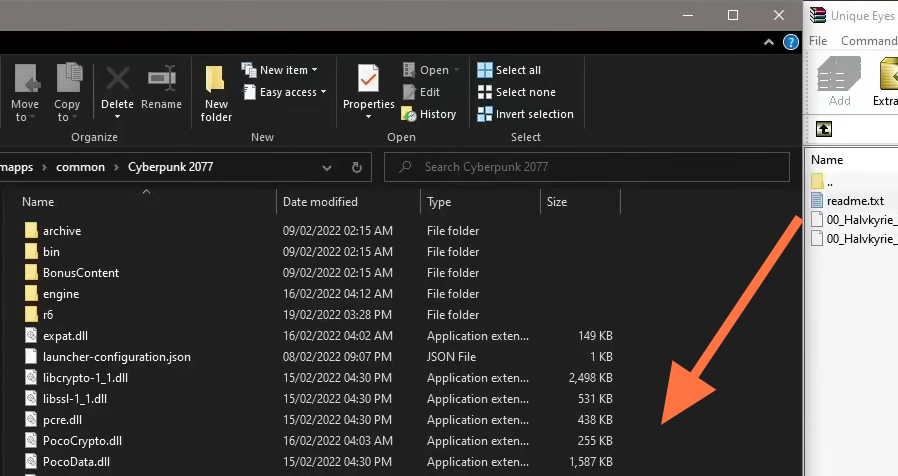Open the dropdown arrow beside Open
Image resolution: width=898 pixels, height=476 pixels.
(x=456, y=70)
